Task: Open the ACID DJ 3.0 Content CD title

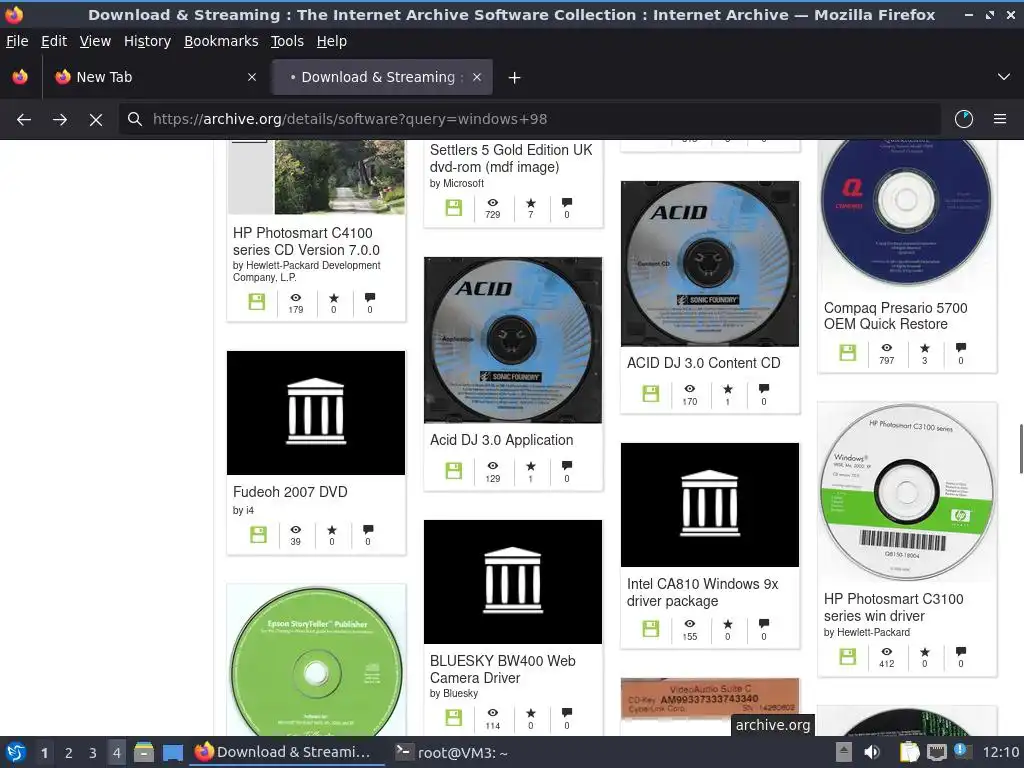Action: click(x=703, y=363)
